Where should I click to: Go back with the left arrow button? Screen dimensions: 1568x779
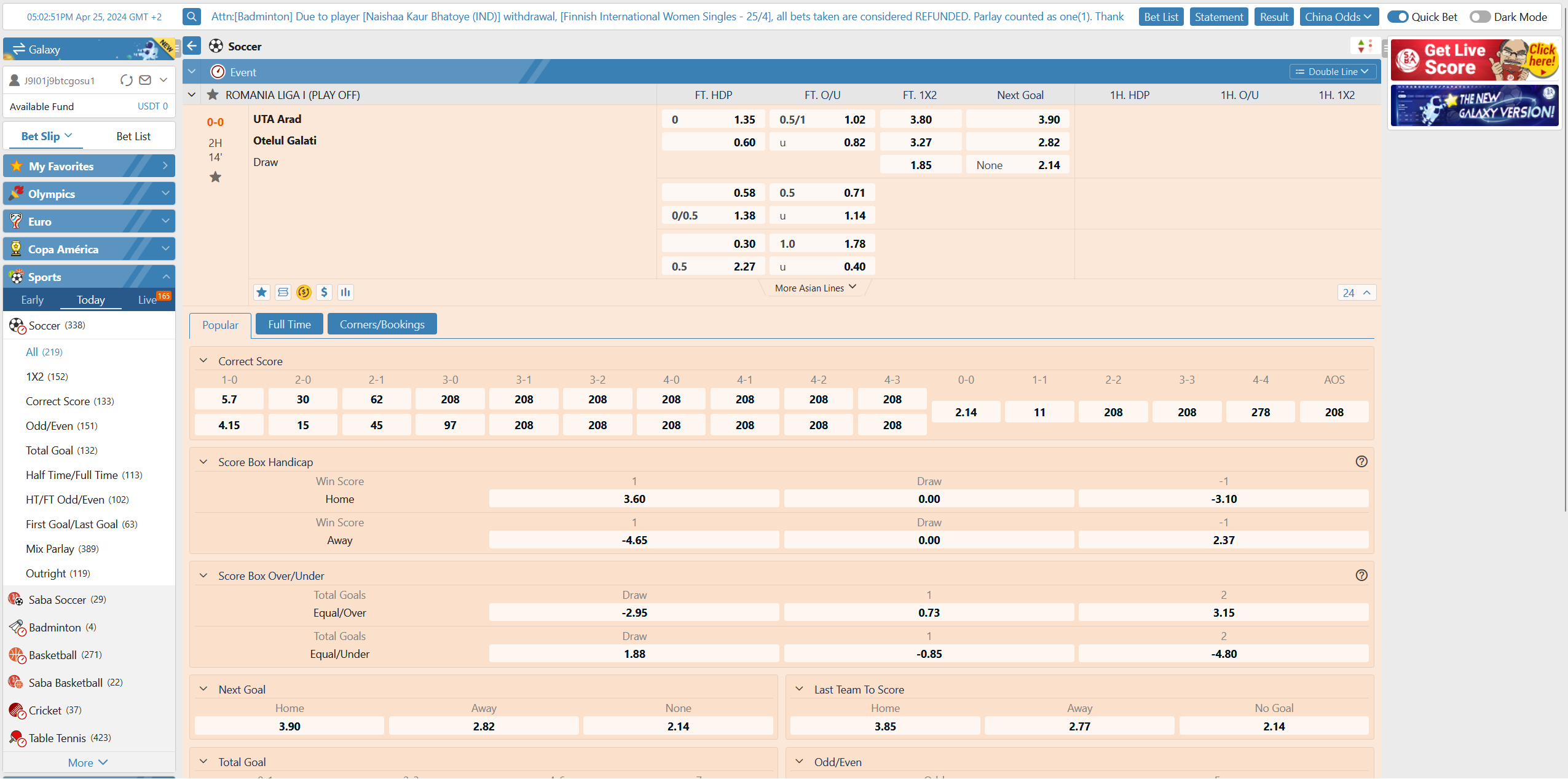point(192,45)
